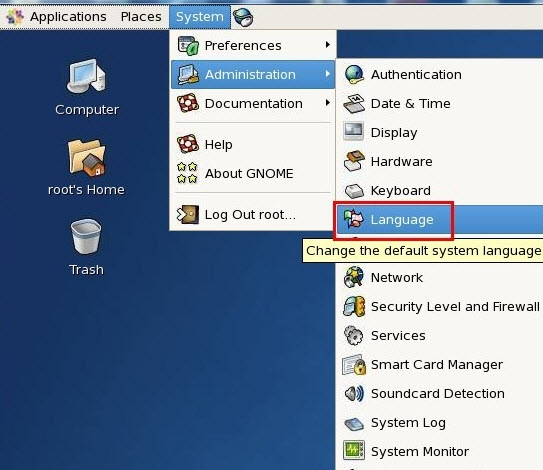Expand the Documentation submenu

pos(253,104)
